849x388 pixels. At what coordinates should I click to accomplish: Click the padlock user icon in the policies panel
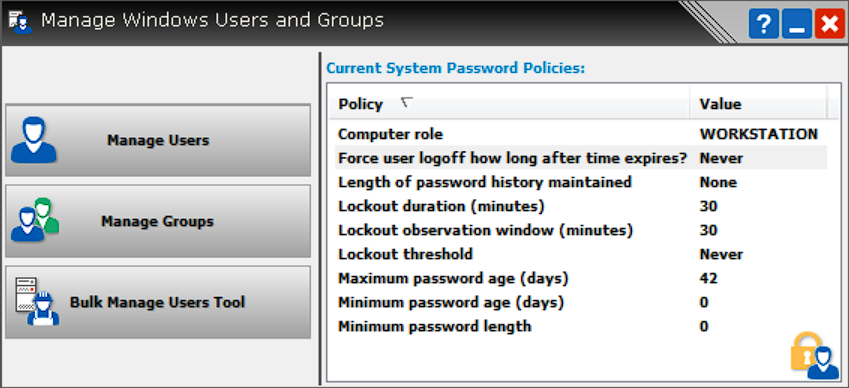pos(815,356)
